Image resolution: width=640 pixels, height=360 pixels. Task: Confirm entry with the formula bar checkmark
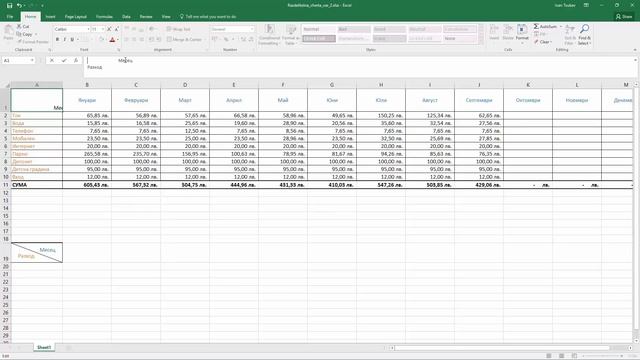pos(64,60)
